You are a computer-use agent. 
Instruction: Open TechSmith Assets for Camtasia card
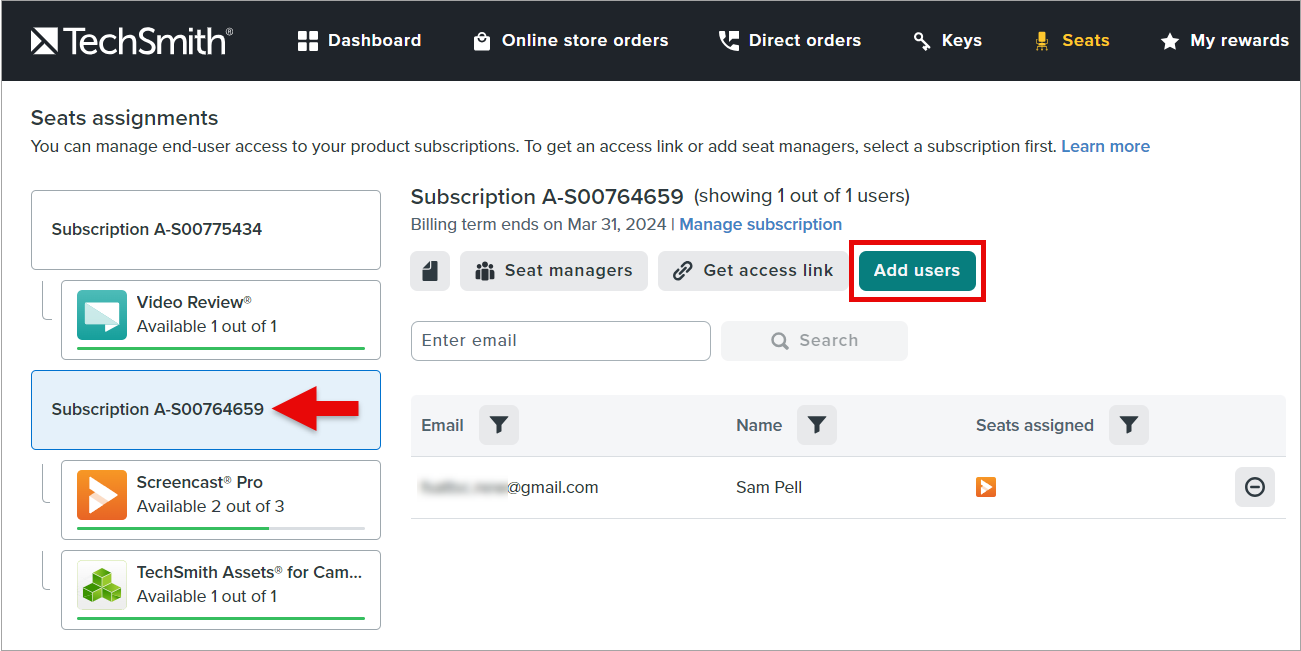(221, 590)
